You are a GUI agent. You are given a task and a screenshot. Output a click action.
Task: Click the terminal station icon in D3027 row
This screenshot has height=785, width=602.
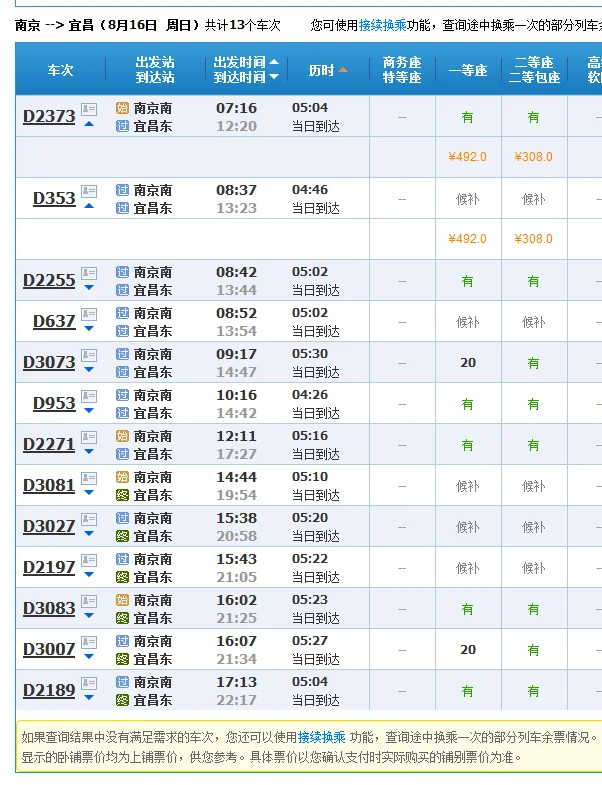(123, 537)
